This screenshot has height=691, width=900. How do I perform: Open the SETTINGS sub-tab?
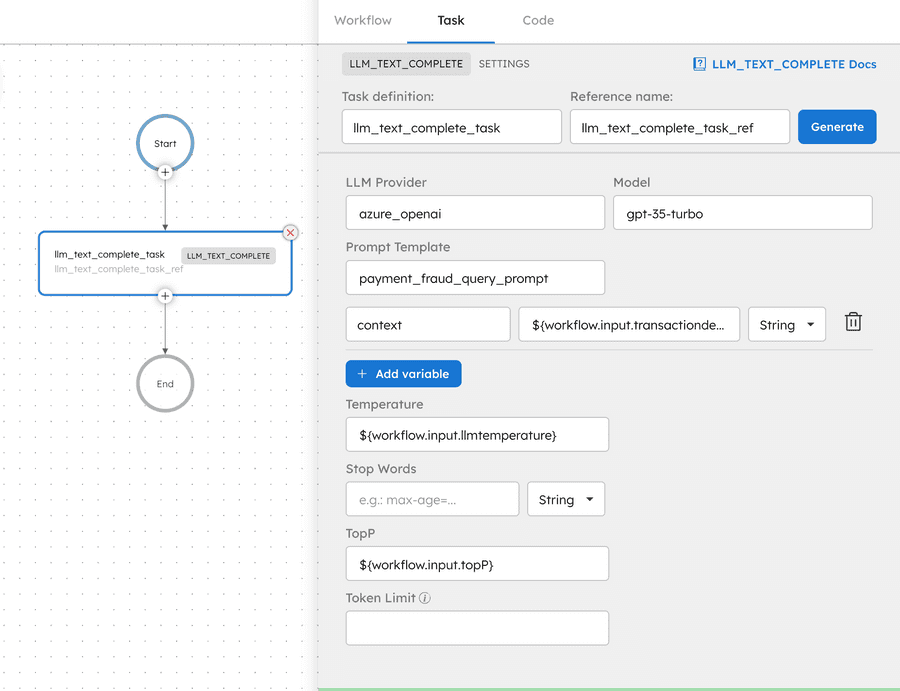tap(504, 64)
